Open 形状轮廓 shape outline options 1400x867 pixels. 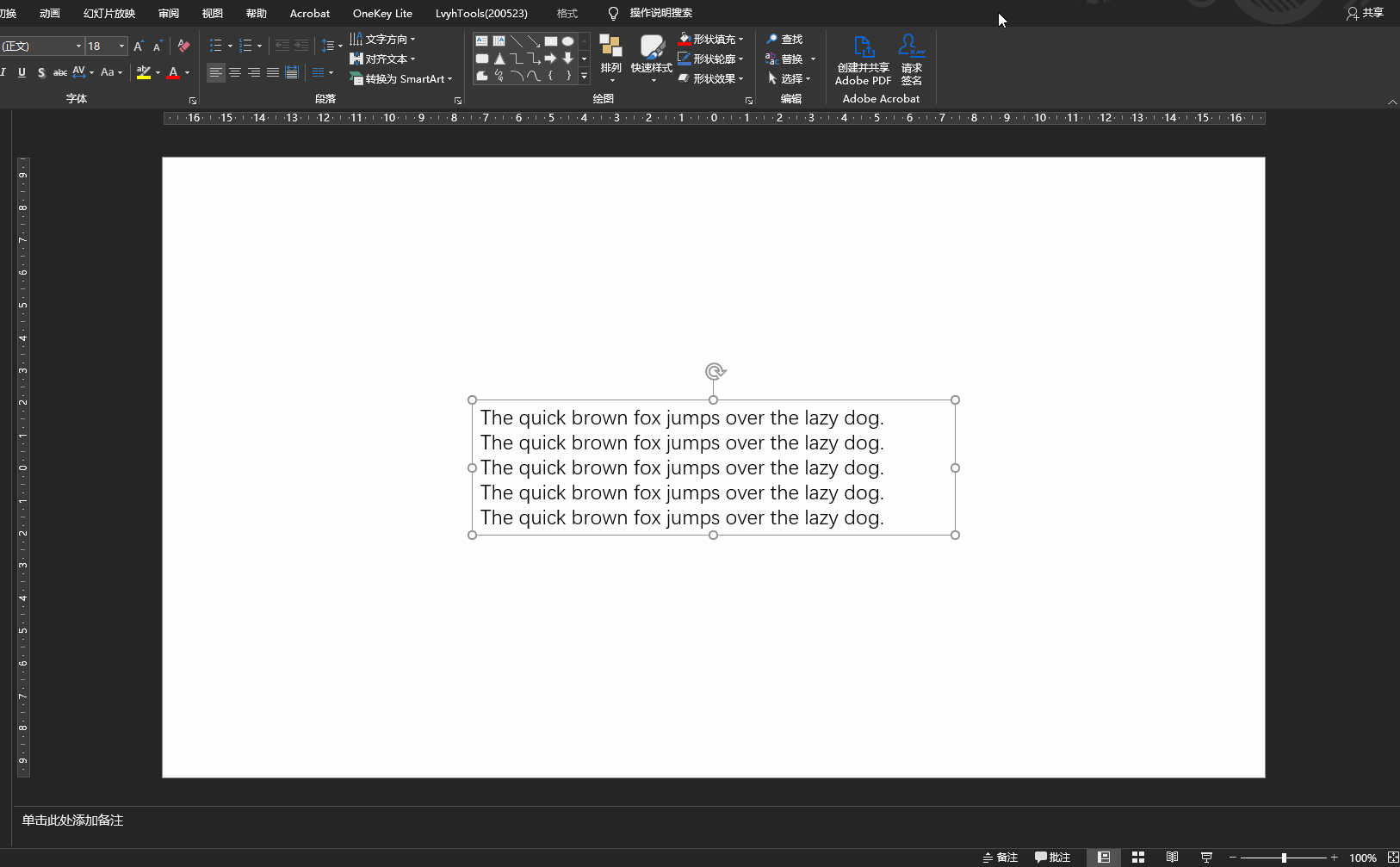pyautogui.click(x=710, y=59)
